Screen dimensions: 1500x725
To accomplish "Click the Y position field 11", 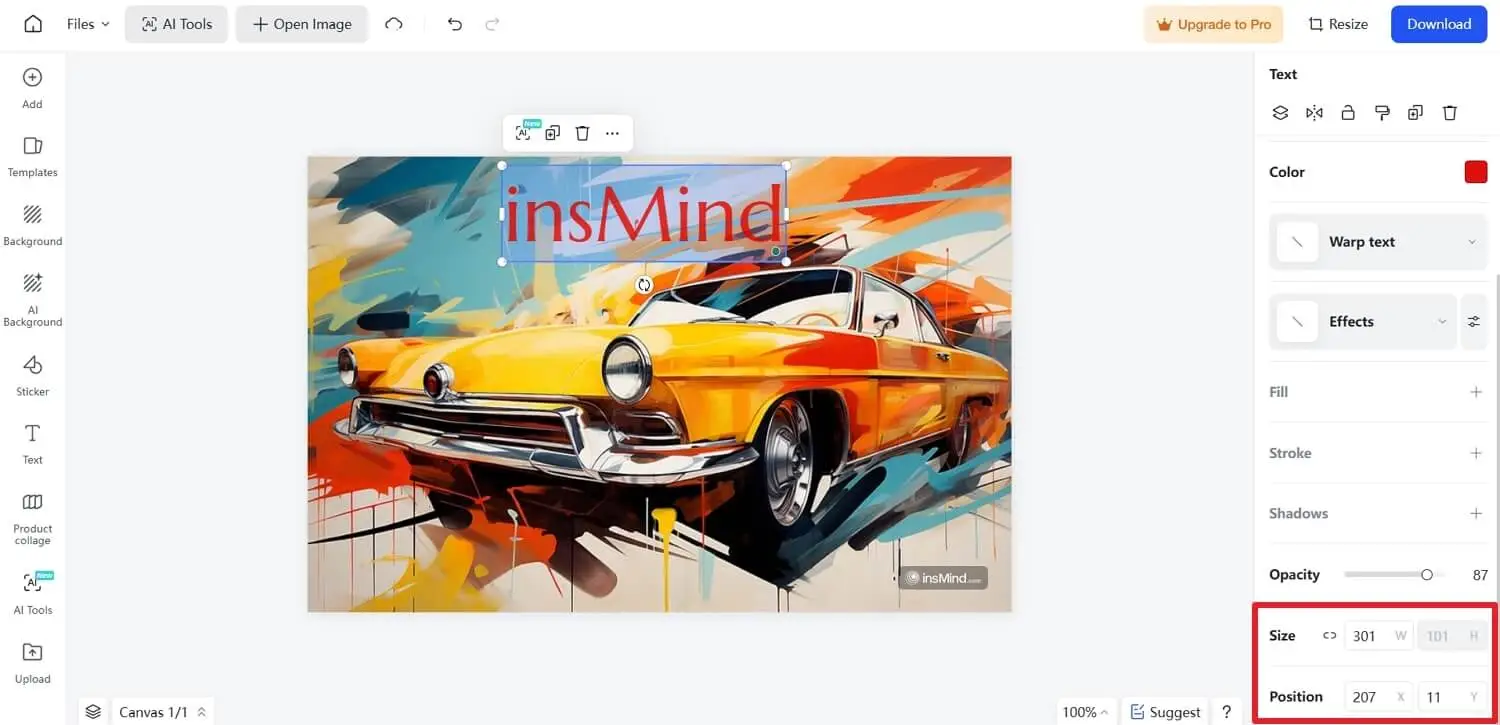I will point(1452,697).
